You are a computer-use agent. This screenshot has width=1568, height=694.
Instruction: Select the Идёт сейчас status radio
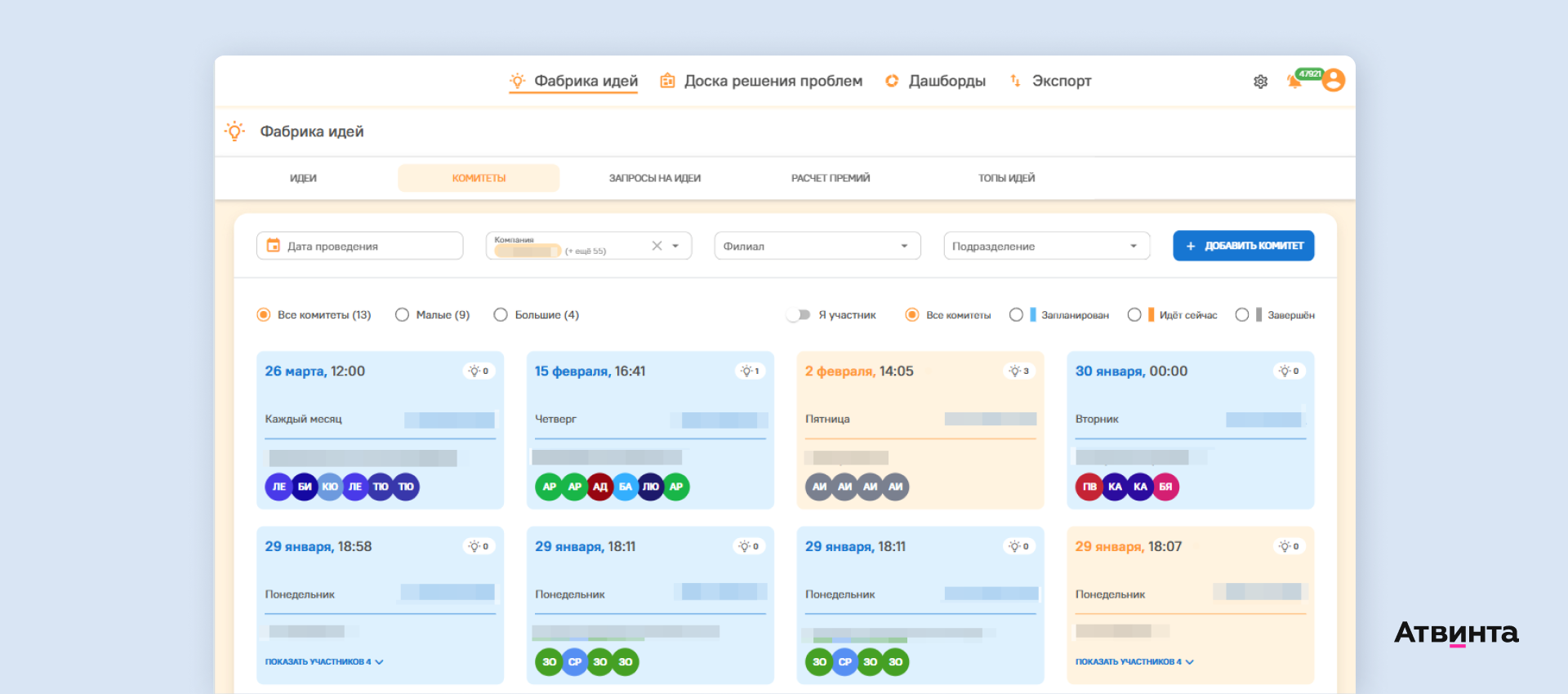1134,315
